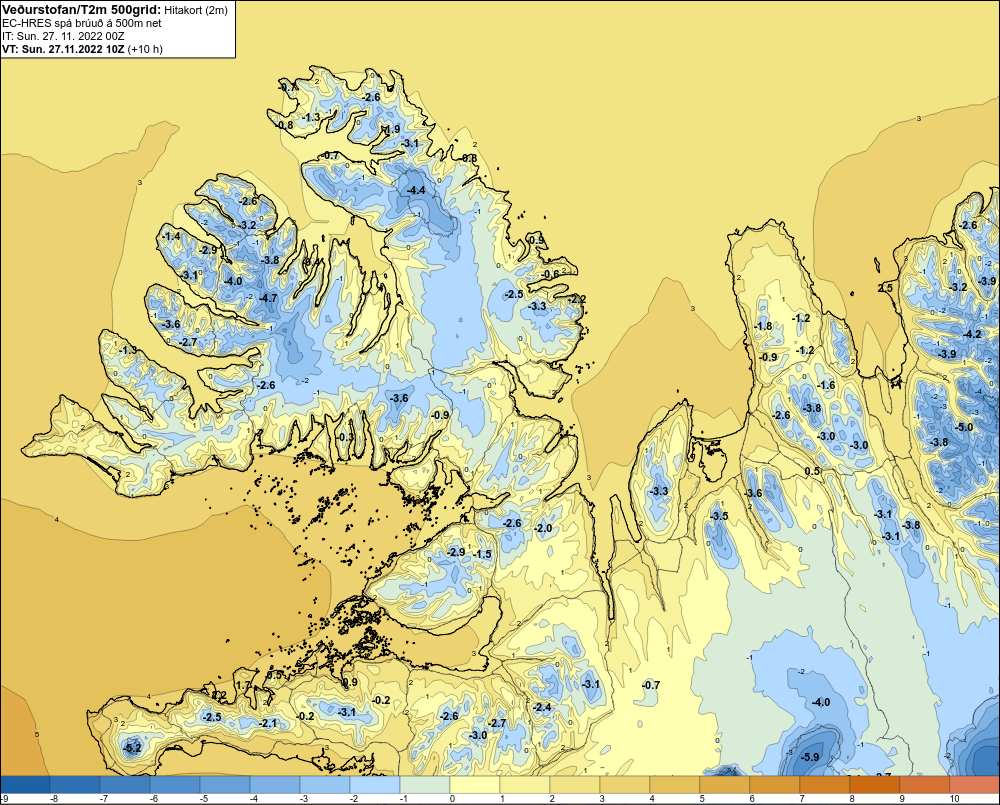This screenshot has height=805, width=1000.
Task: Click the '-4.4' temperature label
Action: (x=416, y=190)
